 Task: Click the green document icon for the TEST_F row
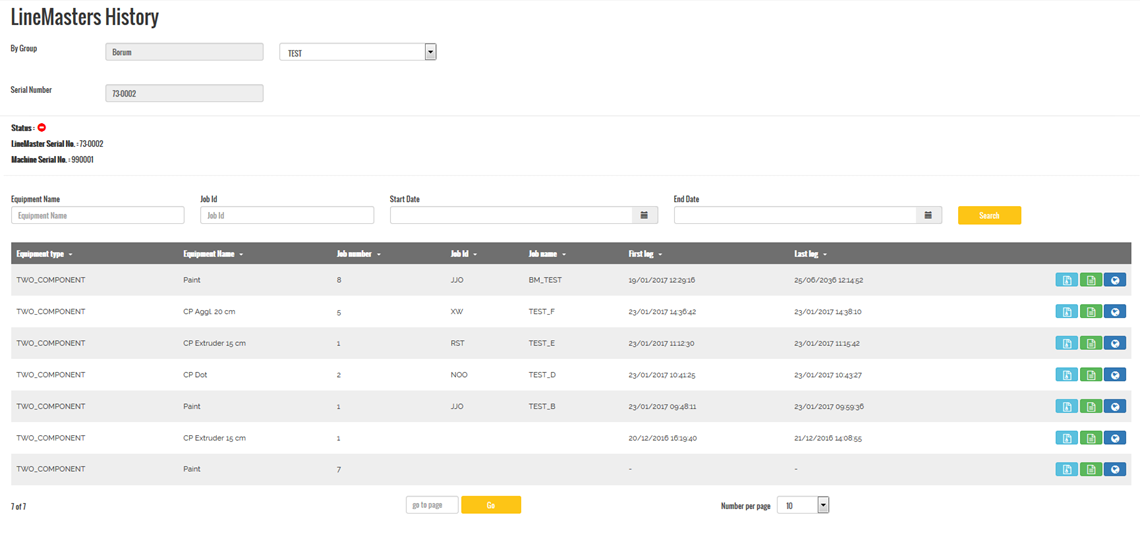(1090, 312)
